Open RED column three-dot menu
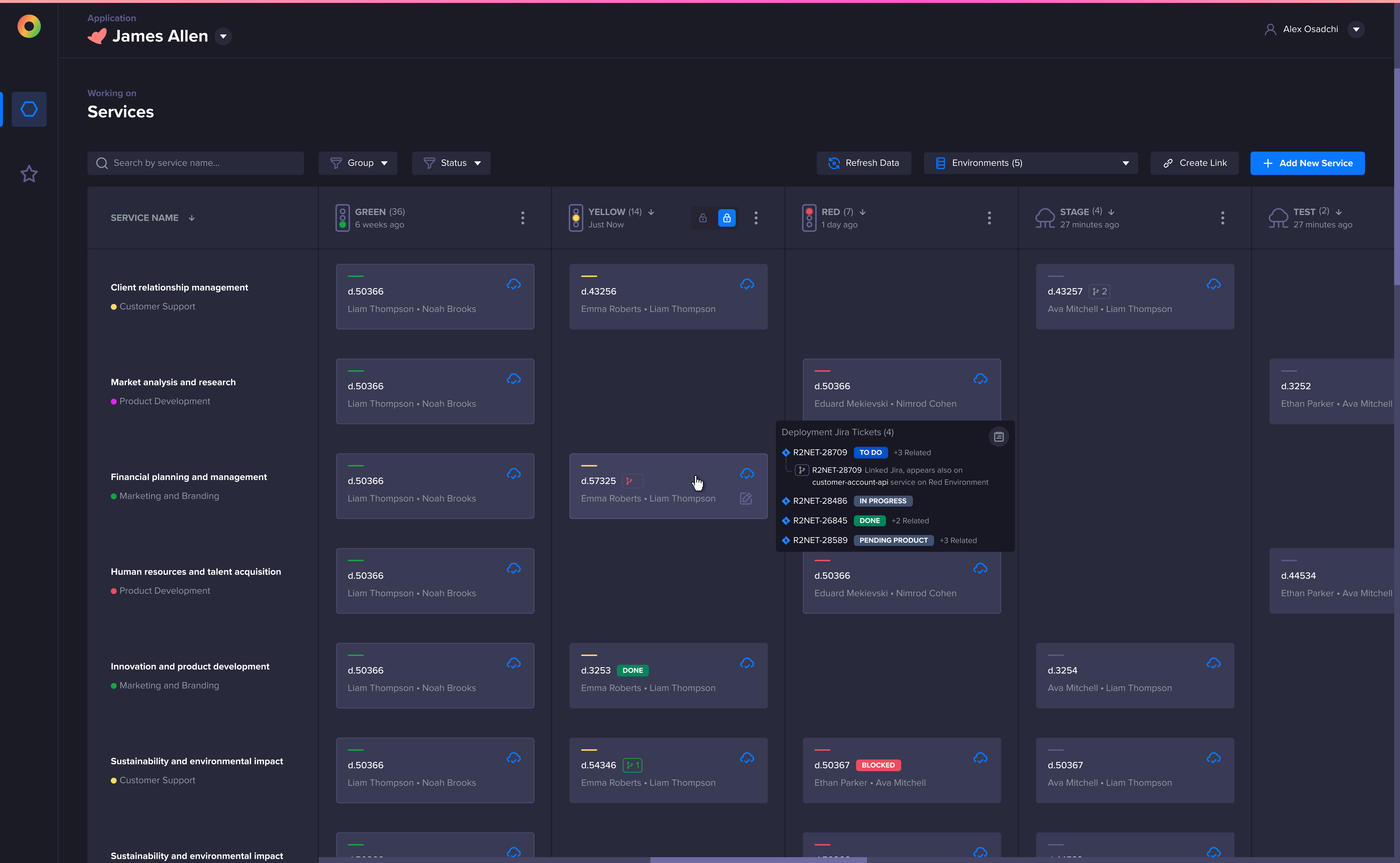Image resolution: width=1400 pixels, height=863 pixels. (989, 218)
